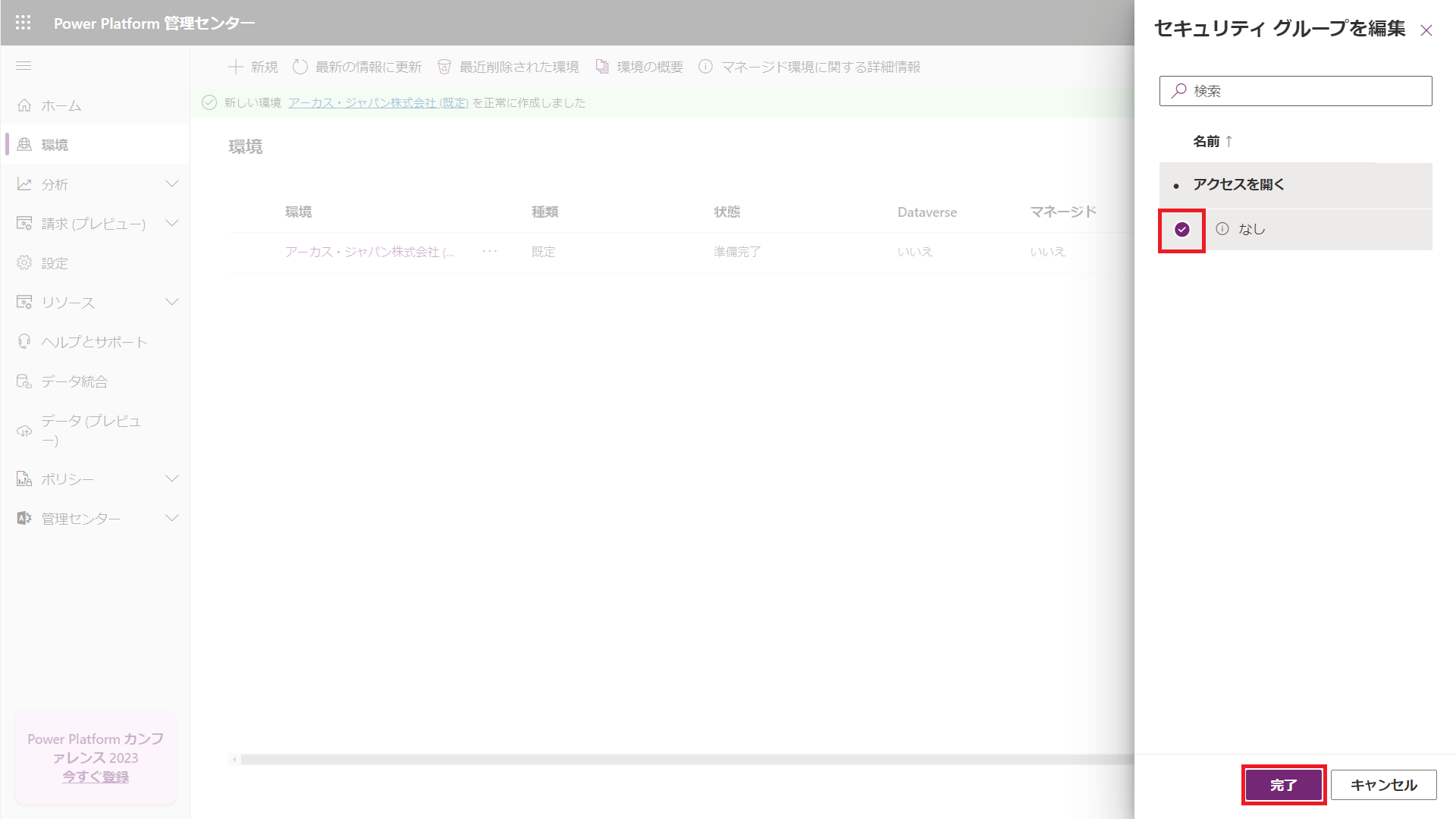The height and width of the screenshot is (819, 1456).
Task: Click the search magnifier icon in panel
Action: [1179, 91]
